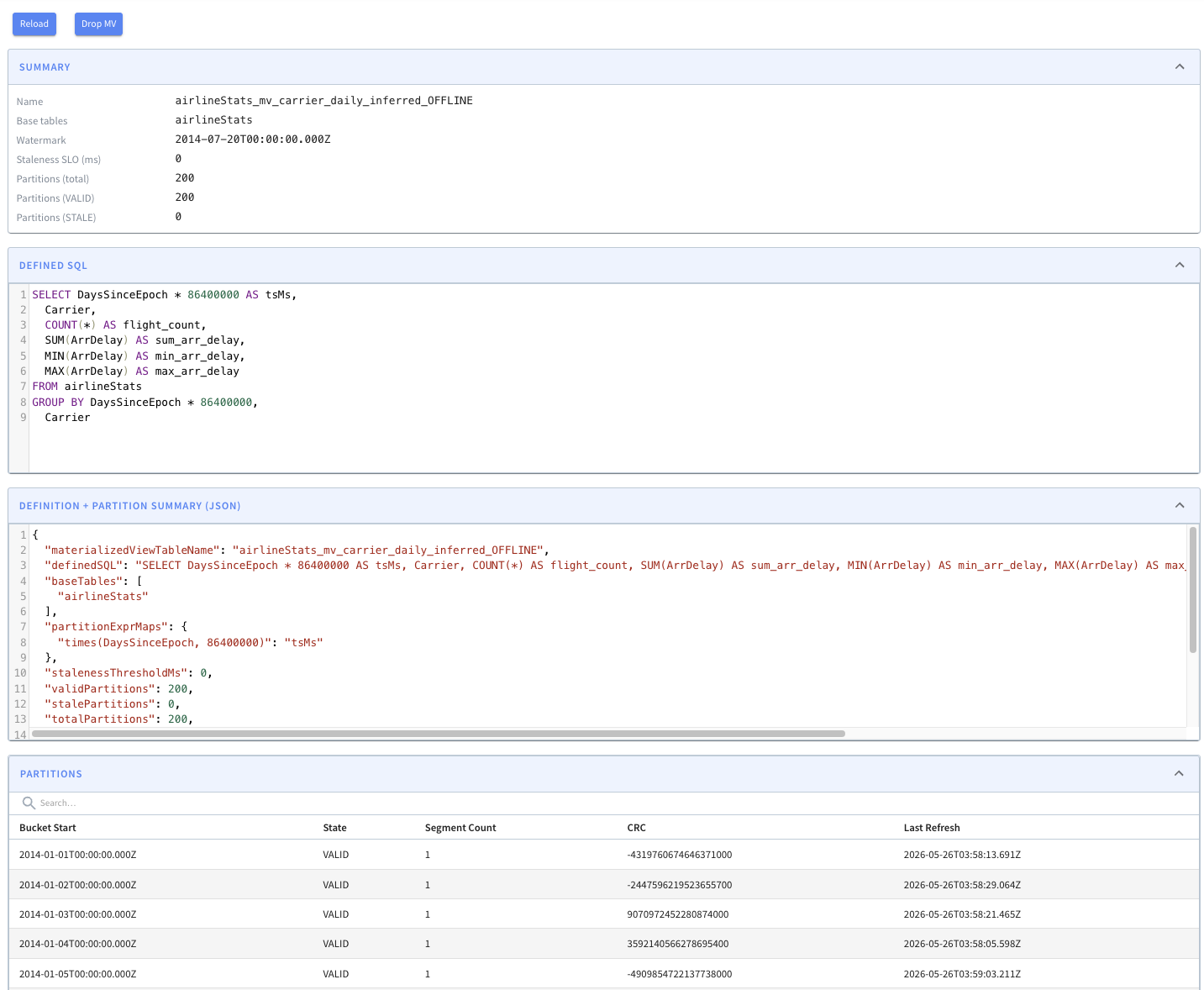1204x990 pixels.
Task: Select the 2014-01-02T00:00:00.000Z bucket row
Action: 603,885
